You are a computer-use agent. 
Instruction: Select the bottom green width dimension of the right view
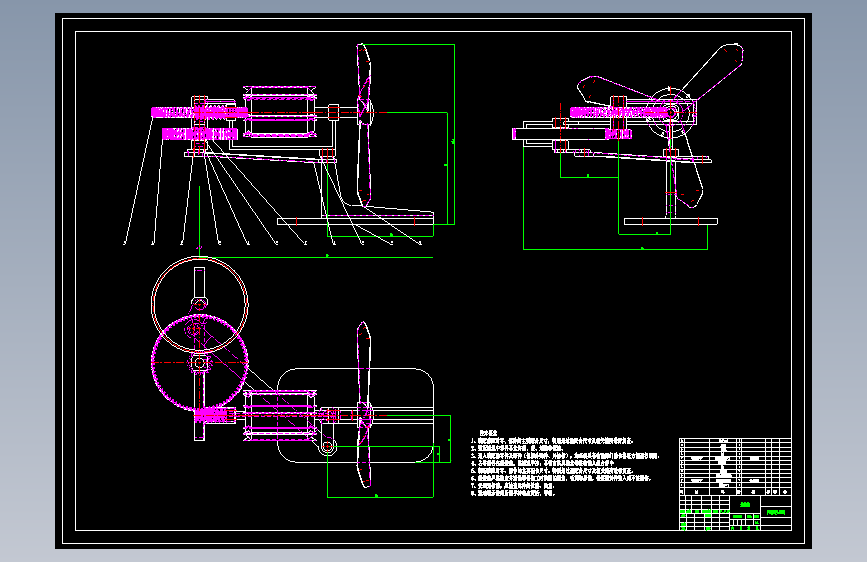[x=615, y=249]
